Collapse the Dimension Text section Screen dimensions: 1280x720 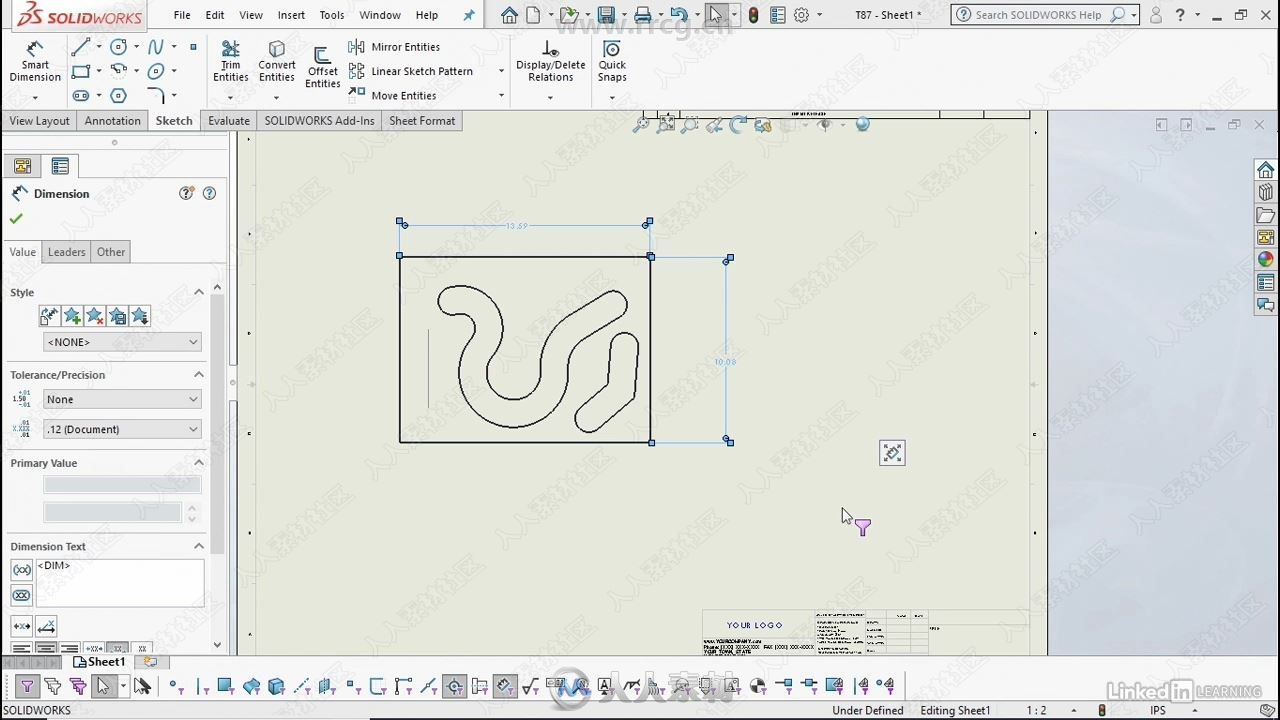198,546
